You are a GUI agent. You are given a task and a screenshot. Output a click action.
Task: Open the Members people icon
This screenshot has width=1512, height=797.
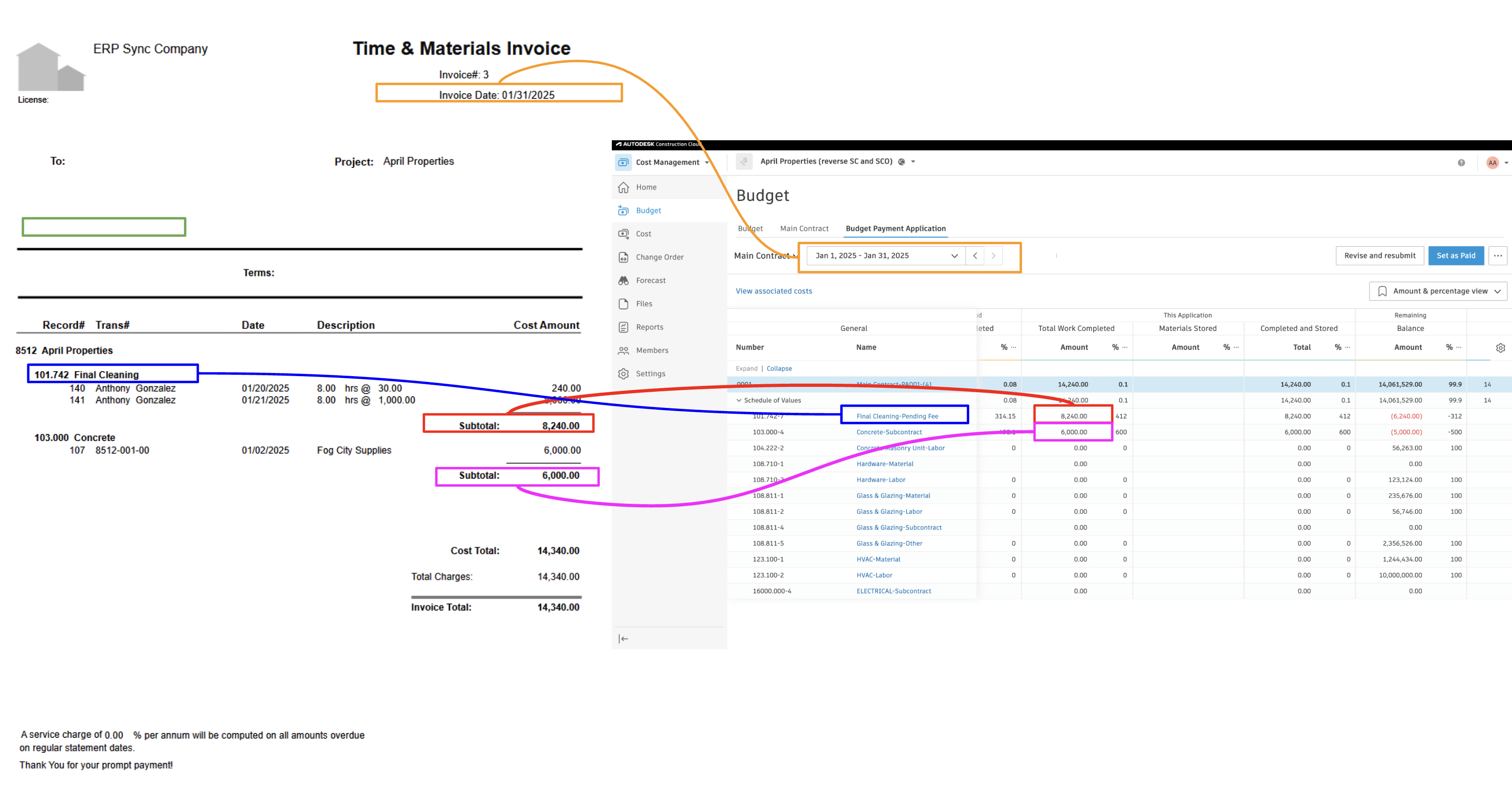[x=623, y=351]
